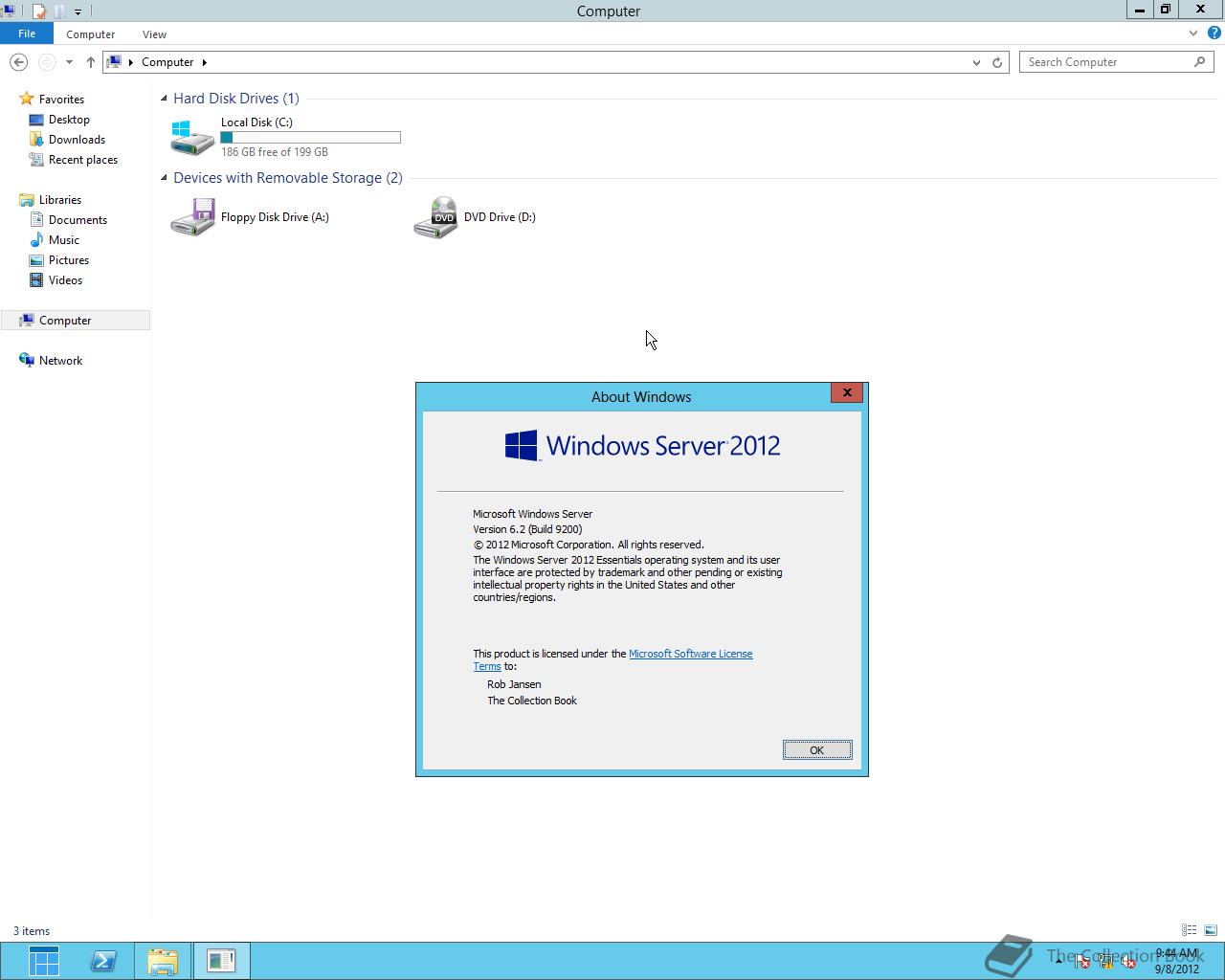Screen dimensions: 1225x980
Task: Click the Hard Disk Drives (1) header
Action: [236, 99]
